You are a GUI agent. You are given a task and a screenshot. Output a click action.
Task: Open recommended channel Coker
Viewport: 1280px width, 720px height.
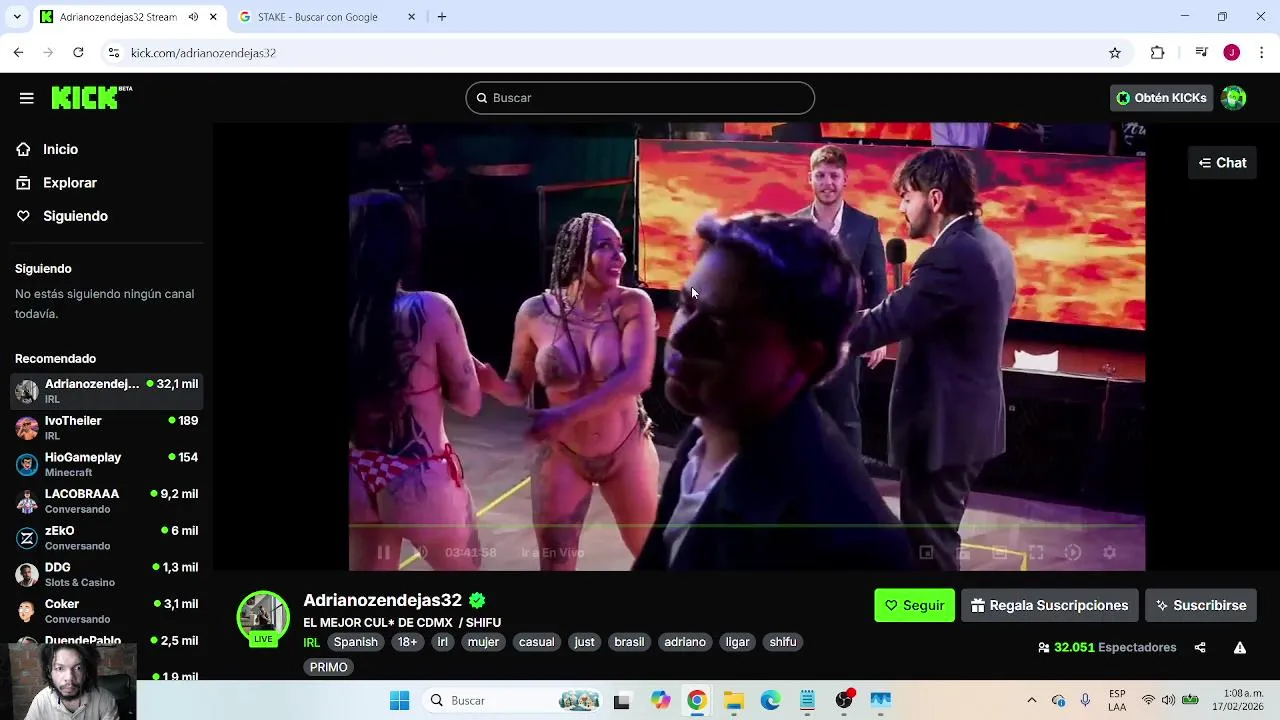tap(107, 611)
